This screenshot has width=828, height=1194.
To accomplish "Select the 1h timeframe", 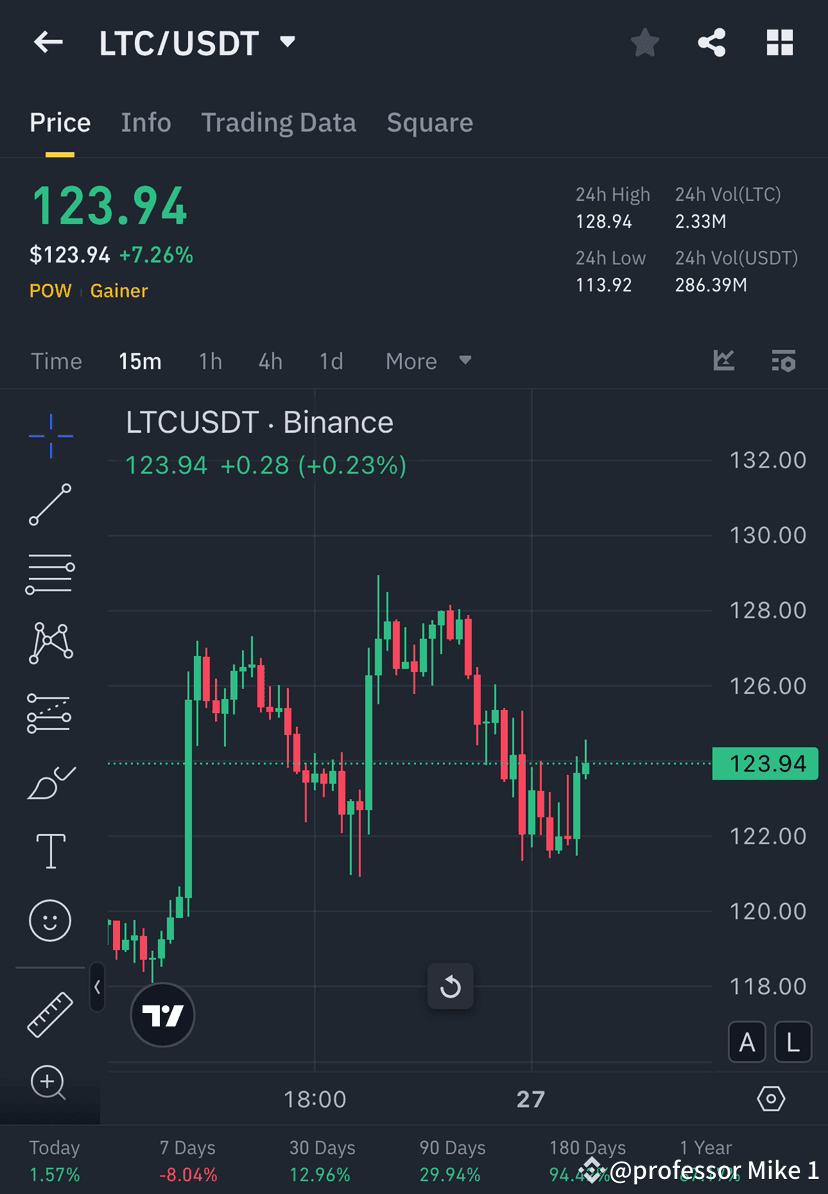I will [210, 361].
